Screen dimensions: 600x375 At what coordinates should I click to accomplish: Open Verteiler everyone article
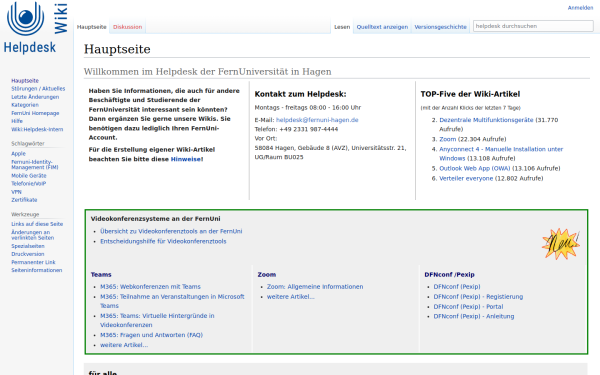click(466, 178)
